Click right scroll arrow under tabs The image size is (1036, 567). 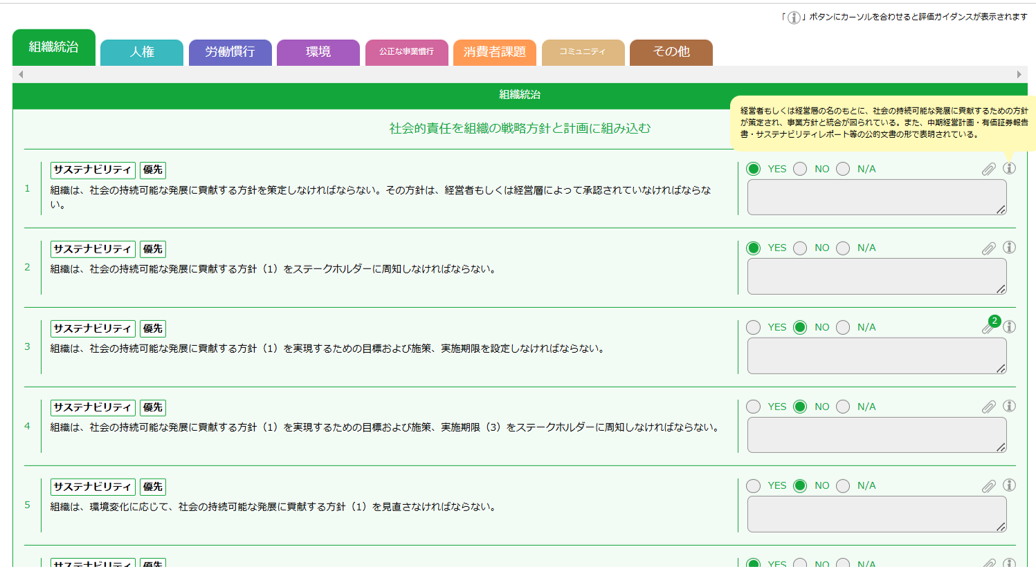click(x=1019, y=75)
